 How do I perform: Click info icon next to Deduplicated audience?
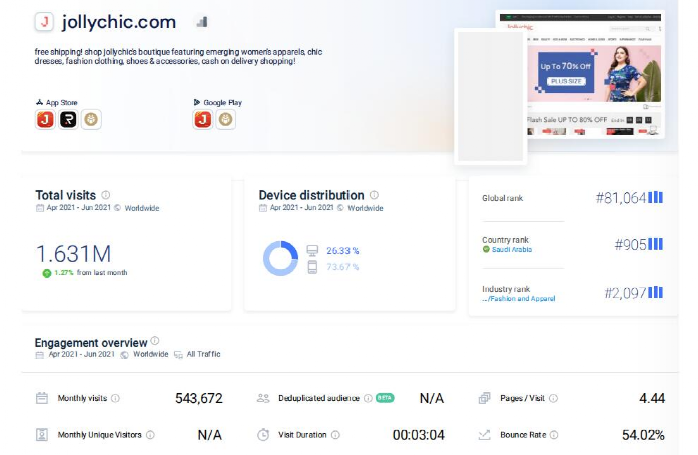pos(368,398)
